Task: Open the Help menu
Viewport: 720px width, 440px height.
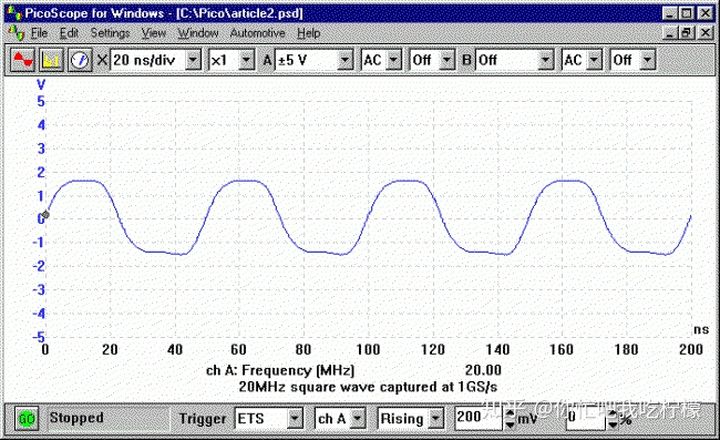Action: click(x=309, y=33)
